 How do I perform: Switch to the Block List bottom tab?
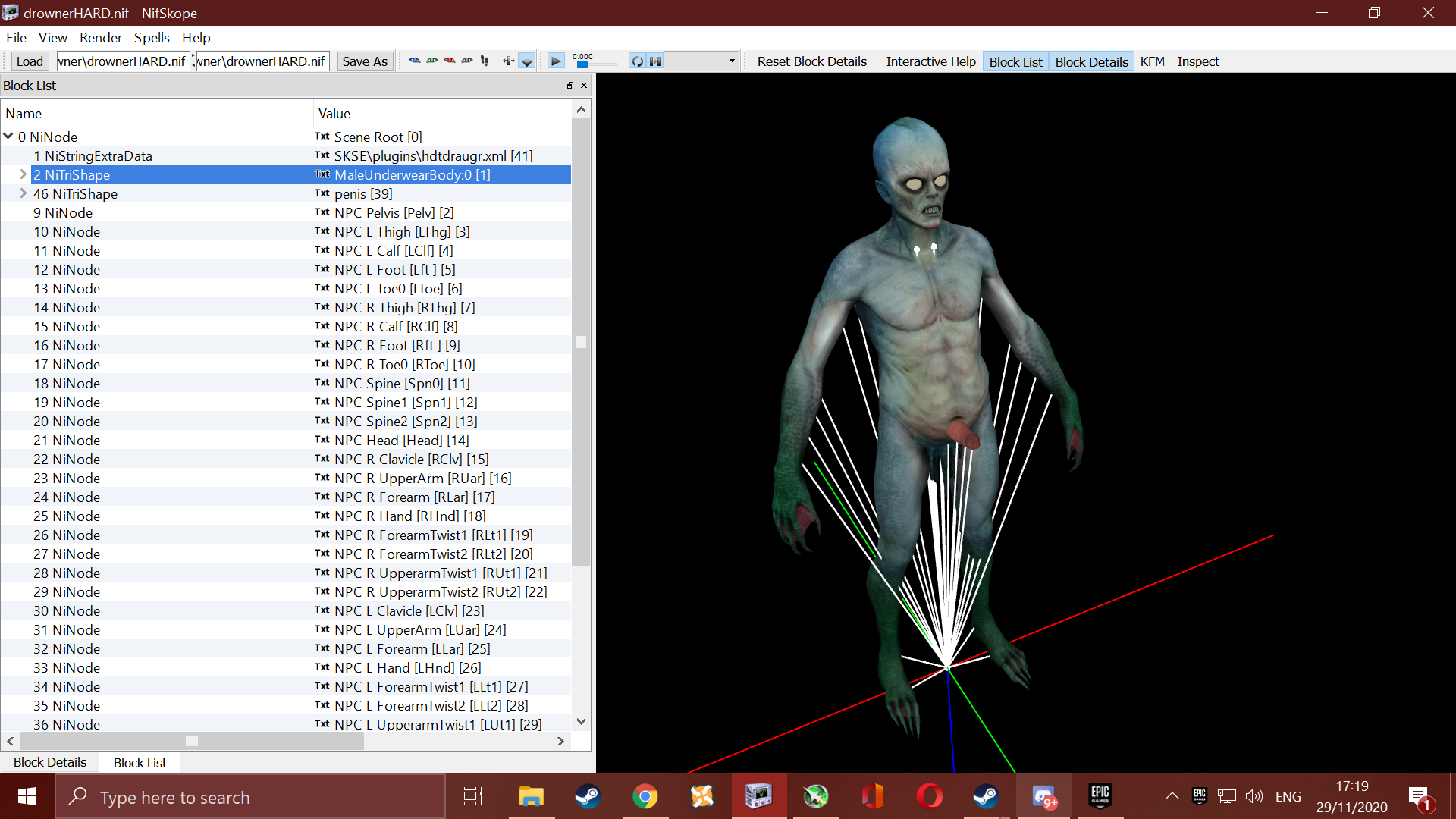click(x=140, y=762)
